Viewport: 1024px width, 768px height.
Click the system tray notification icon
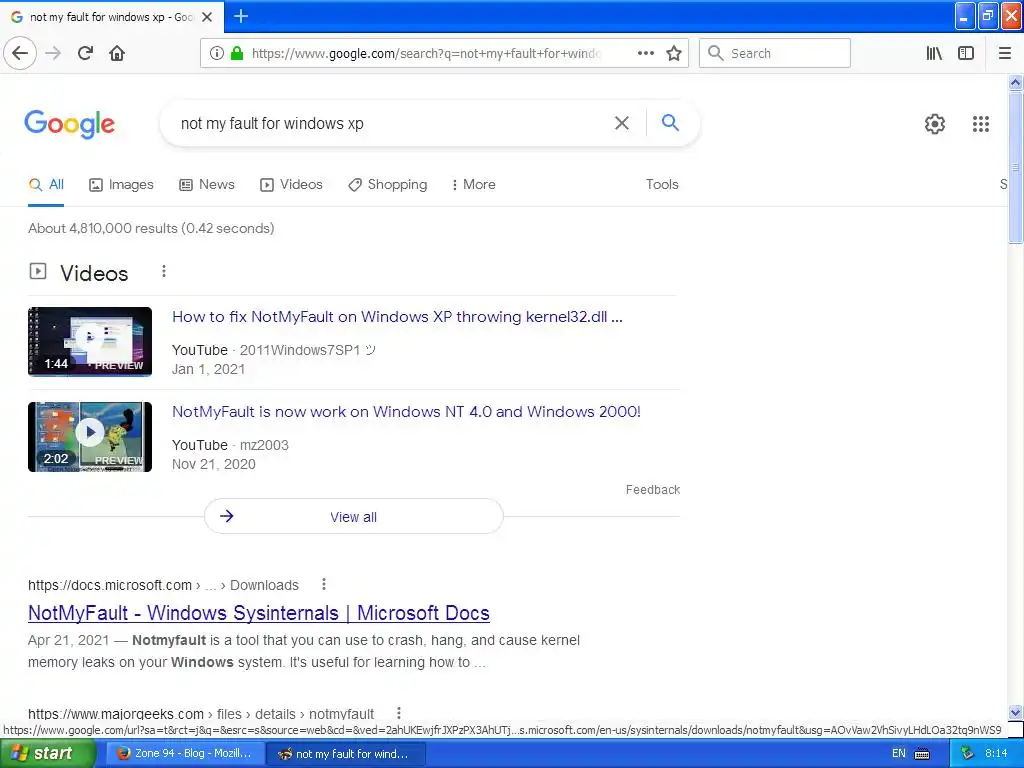click(967, 754)
